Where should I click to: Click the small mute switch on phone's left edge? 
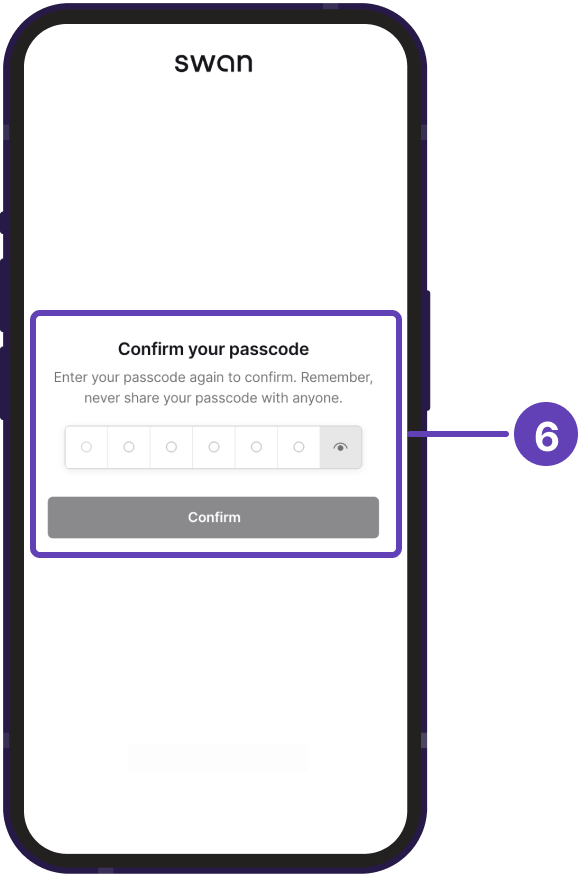[x=2, y=223]
